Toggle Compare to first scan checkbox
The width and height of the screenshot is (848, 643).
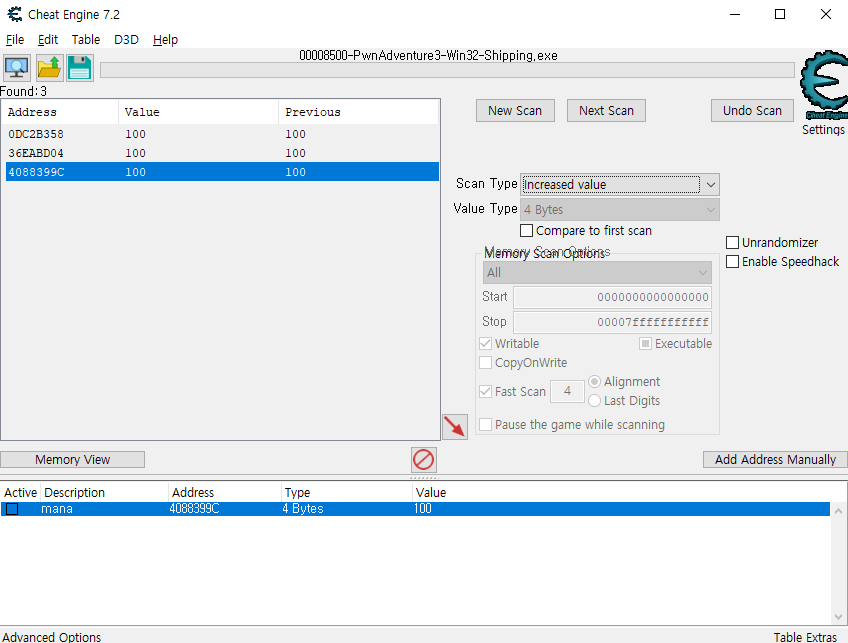pyautogui.click(x=526, y=230)
